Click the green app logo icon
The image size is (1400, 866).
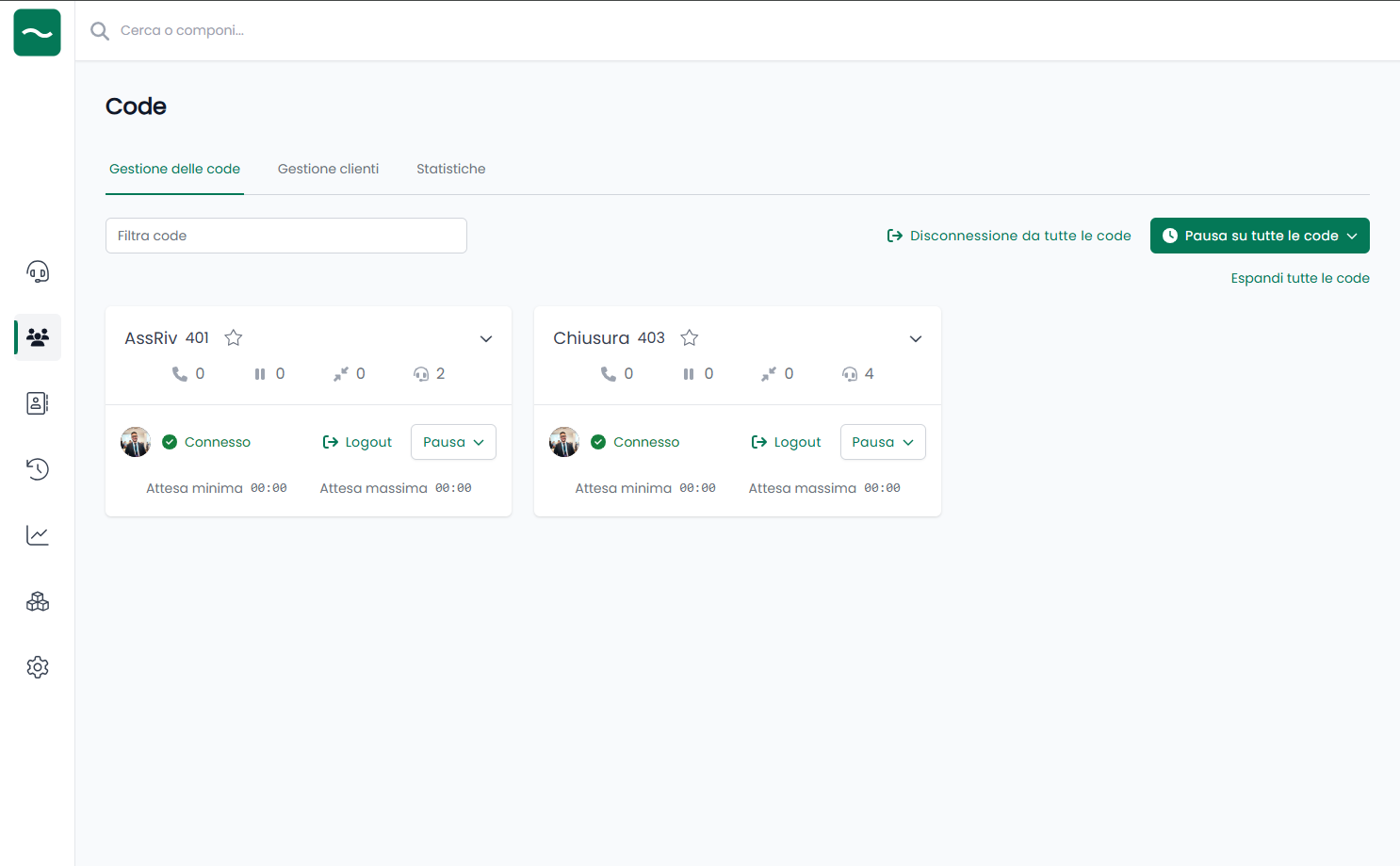click(38, 33)
